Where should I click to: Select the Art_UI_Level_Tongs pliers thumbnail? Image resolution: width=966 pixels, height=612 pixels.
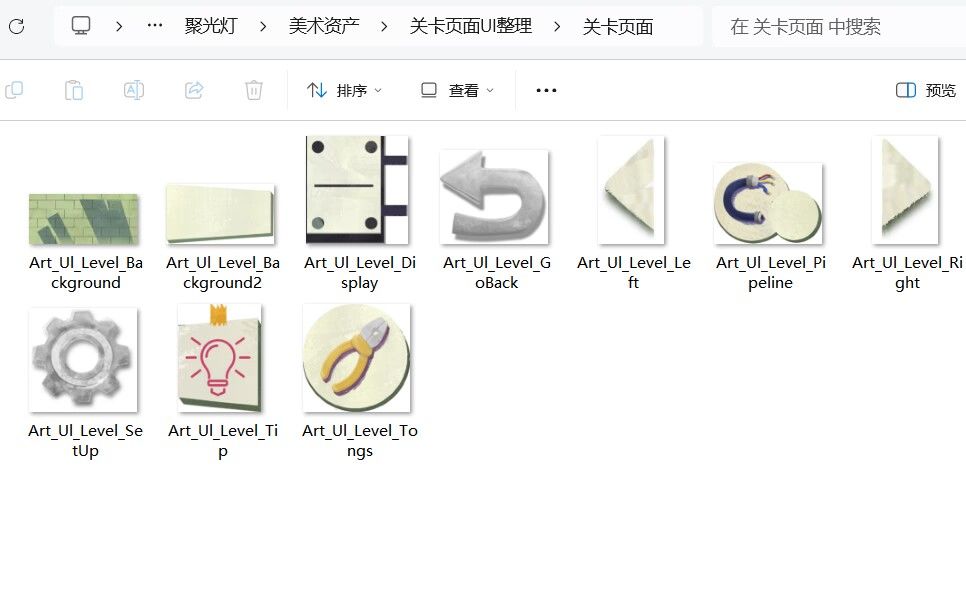357,358
